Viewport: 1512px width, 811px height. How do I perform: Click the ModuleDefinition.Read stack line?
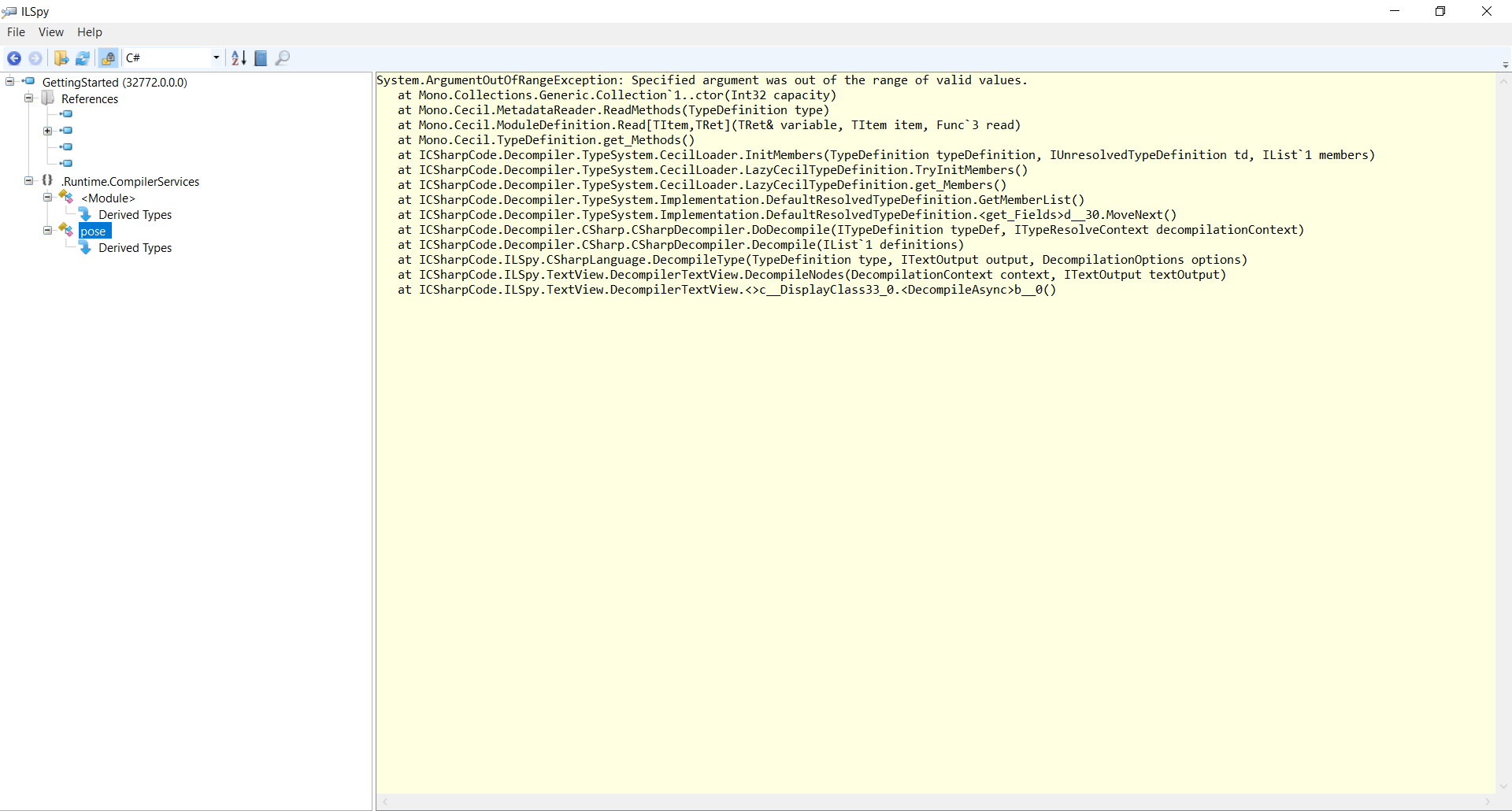pos(710,125)
